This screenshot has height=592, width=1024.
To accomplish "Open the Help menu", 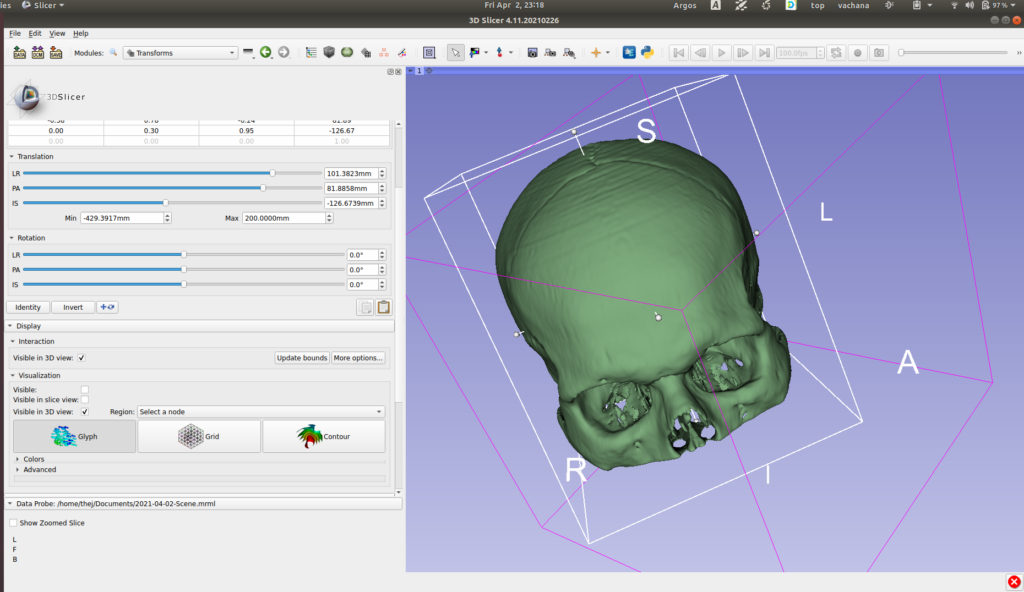I will pos(80,33).
